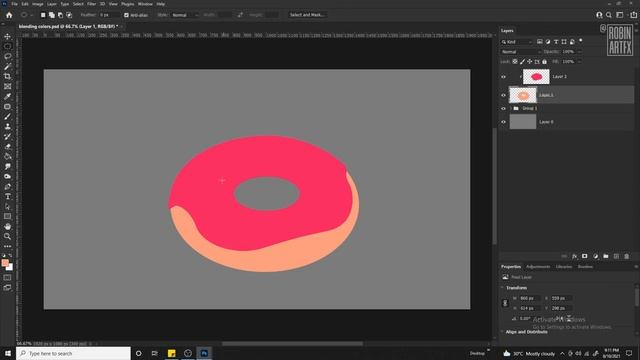Toggle lock all padlock icon
The height and width of the screenshot is (360, 640).
coord(544,62)
